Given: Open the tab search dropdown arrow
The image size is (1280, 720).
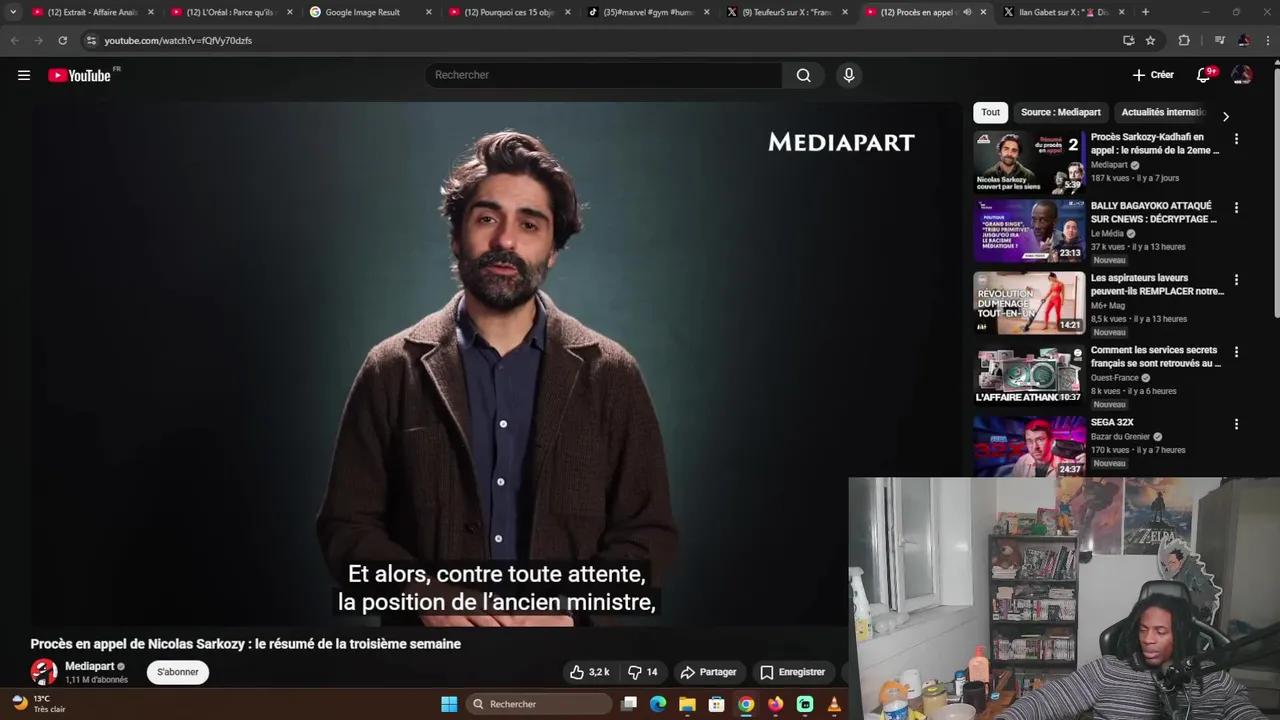Looking at the screenshot, I should pyautogui.click(x=13, y=12).
